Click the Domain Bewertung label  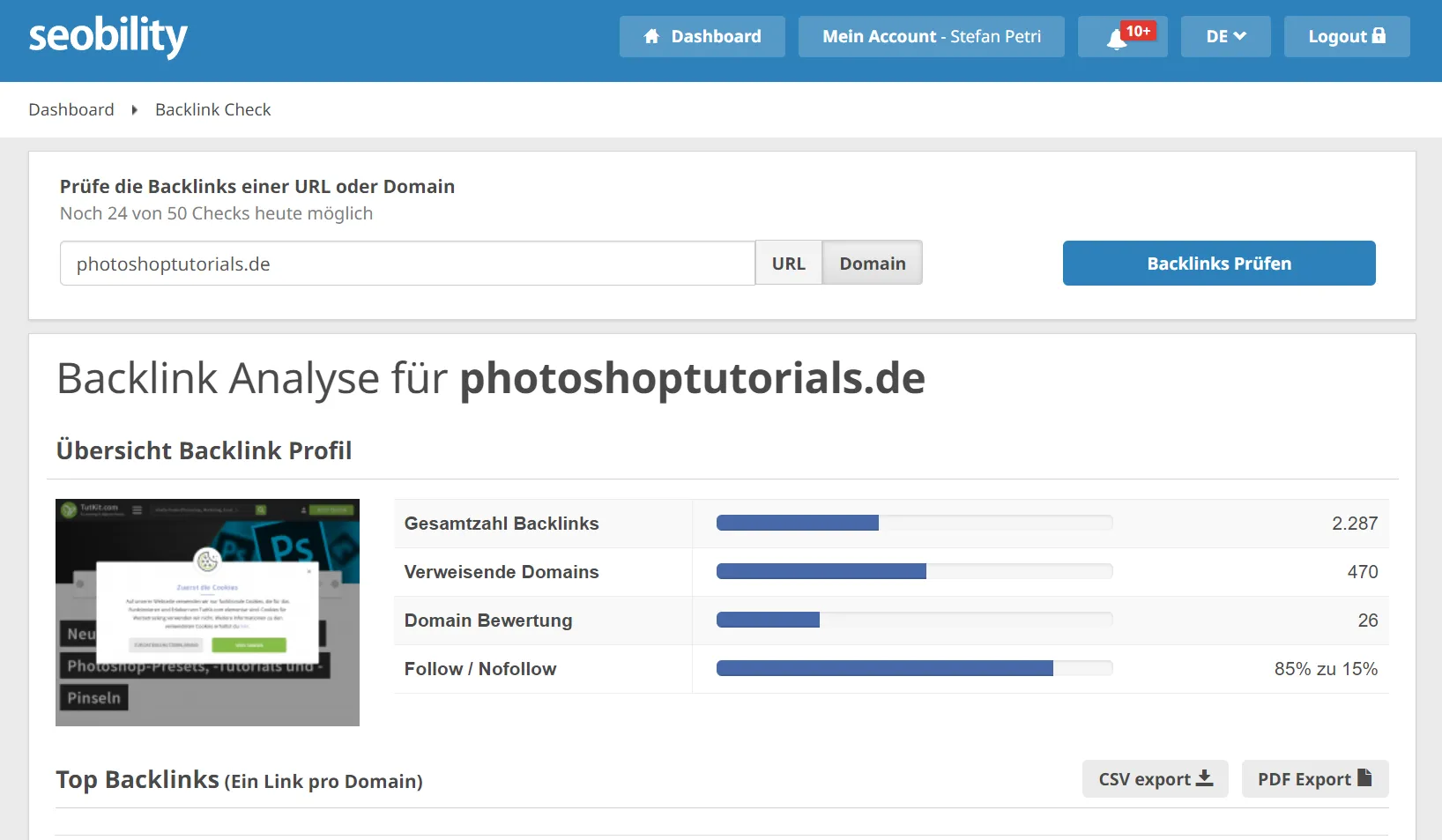coord(488,621)
